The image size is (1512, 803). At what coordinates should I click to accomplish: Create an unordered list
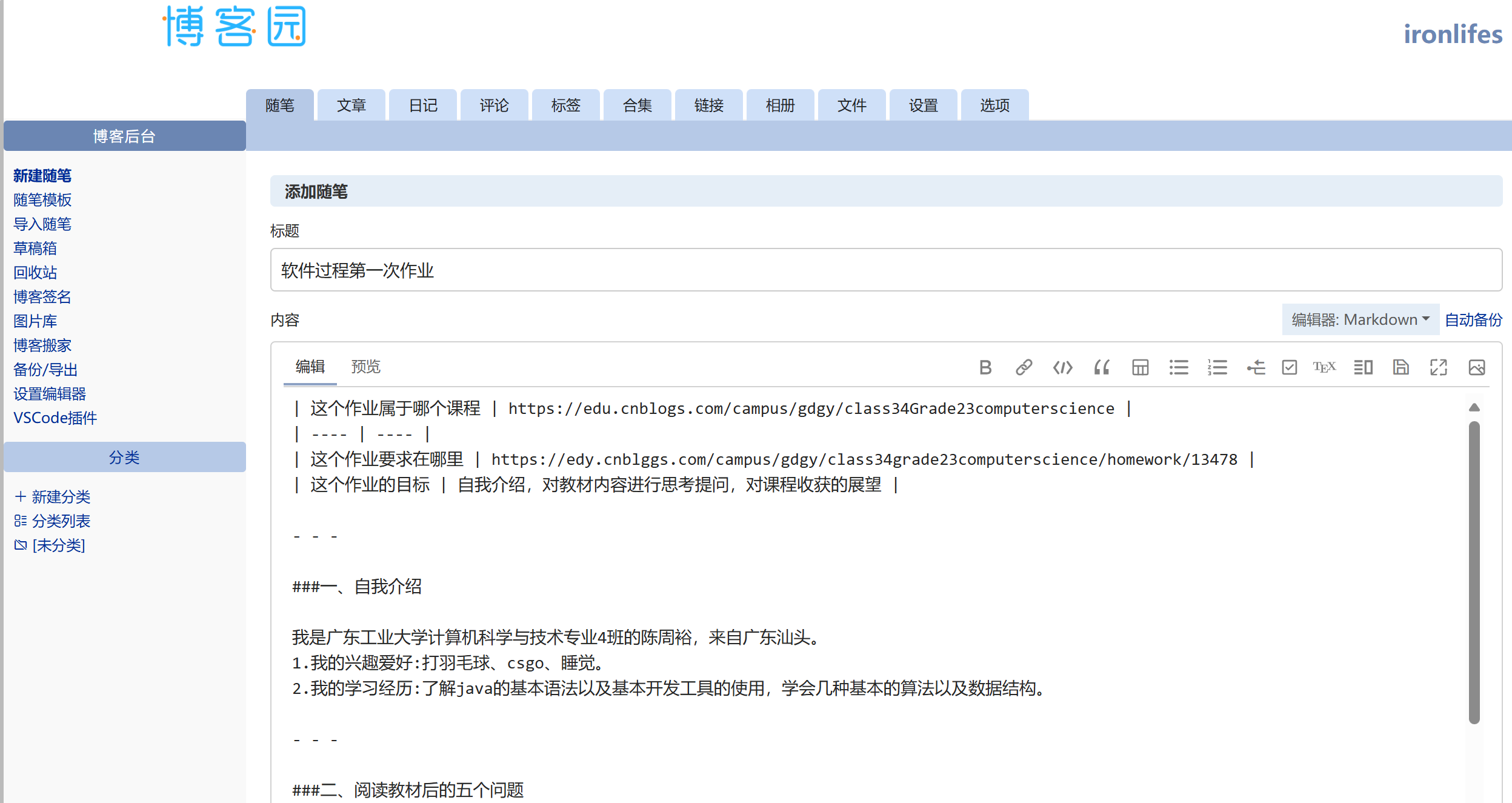(1178, 367)
